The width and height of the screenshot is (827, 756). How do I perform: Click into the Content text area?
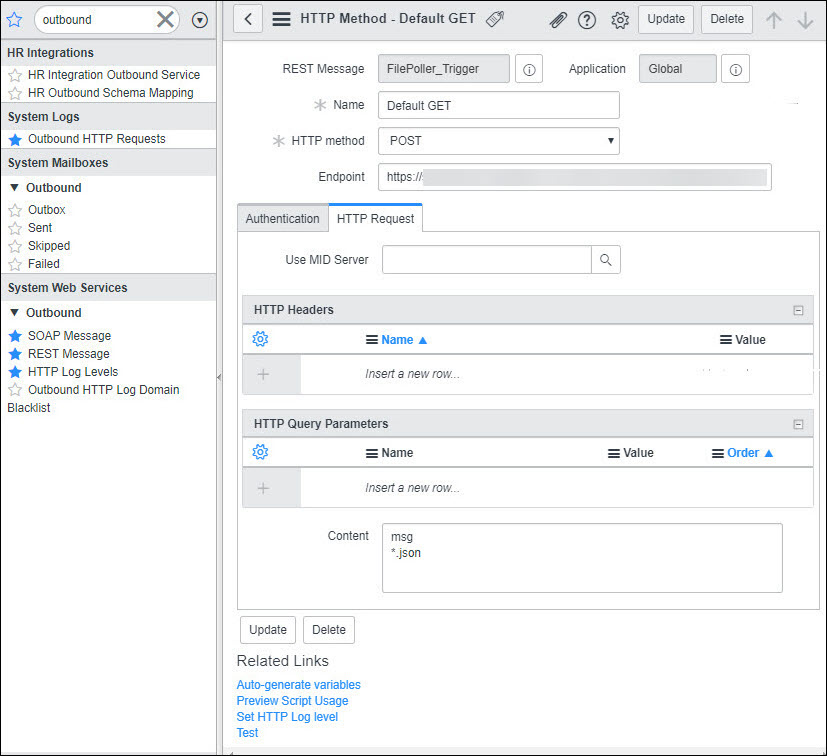[x=581, y=558]
